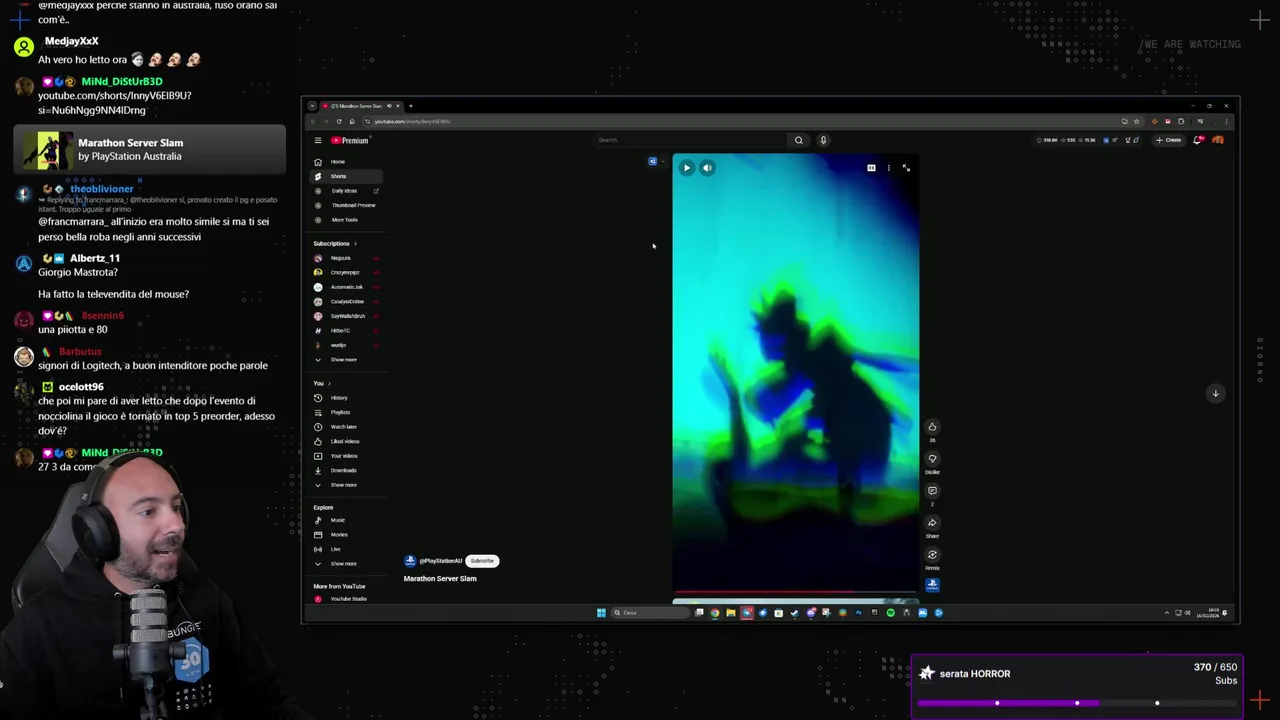This screenshot has width=1280, height=720.
Task: Open Downloads in the sidebar
Action: point(345,470)
